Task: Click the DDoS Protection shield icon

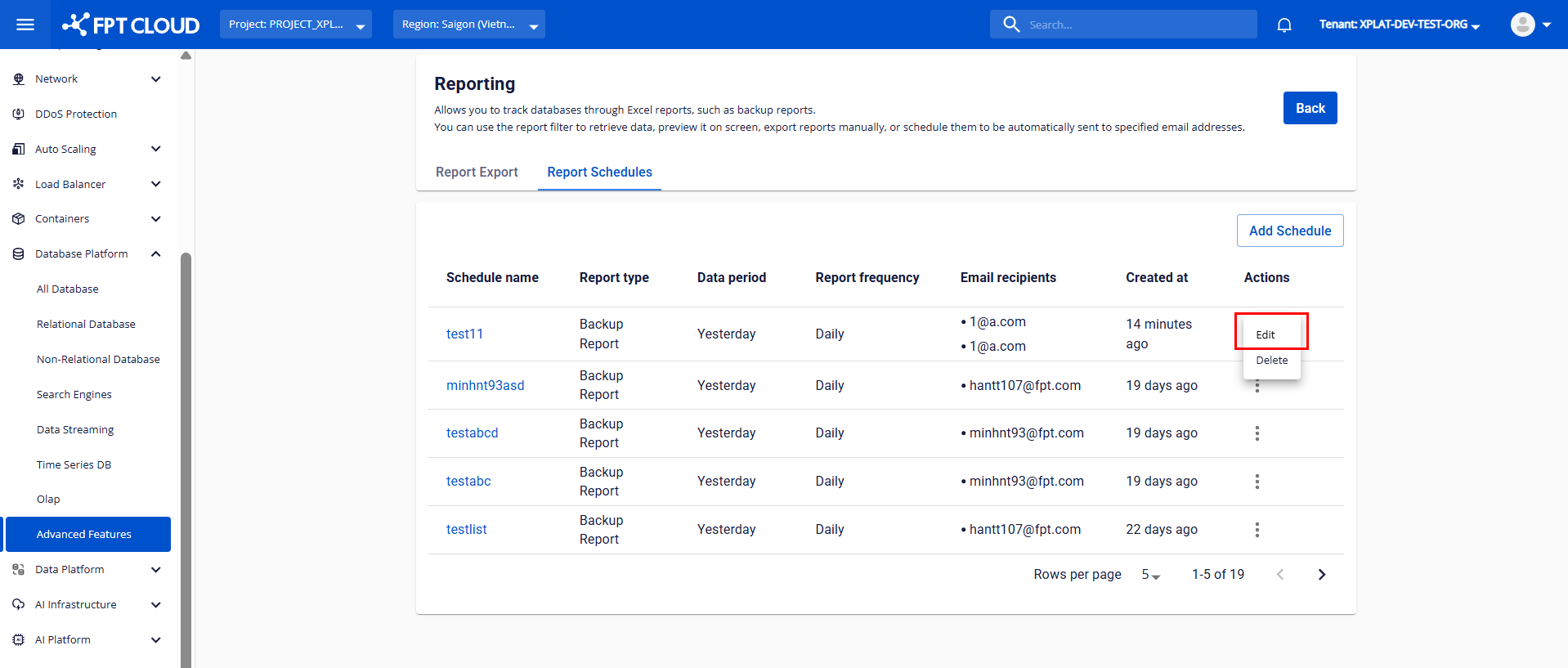Action: 19,114
